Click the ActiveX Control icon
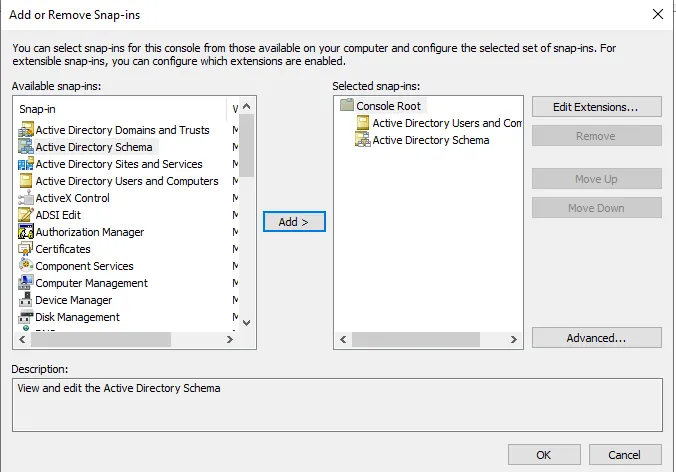 pyautogui.click(x=26, y=198)
